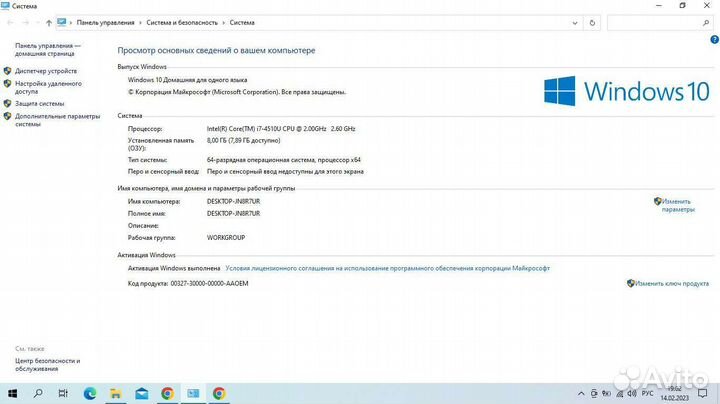Screen dimensions: 720x404
Task: Click the РУС language indicator
Action: point(647,393)
